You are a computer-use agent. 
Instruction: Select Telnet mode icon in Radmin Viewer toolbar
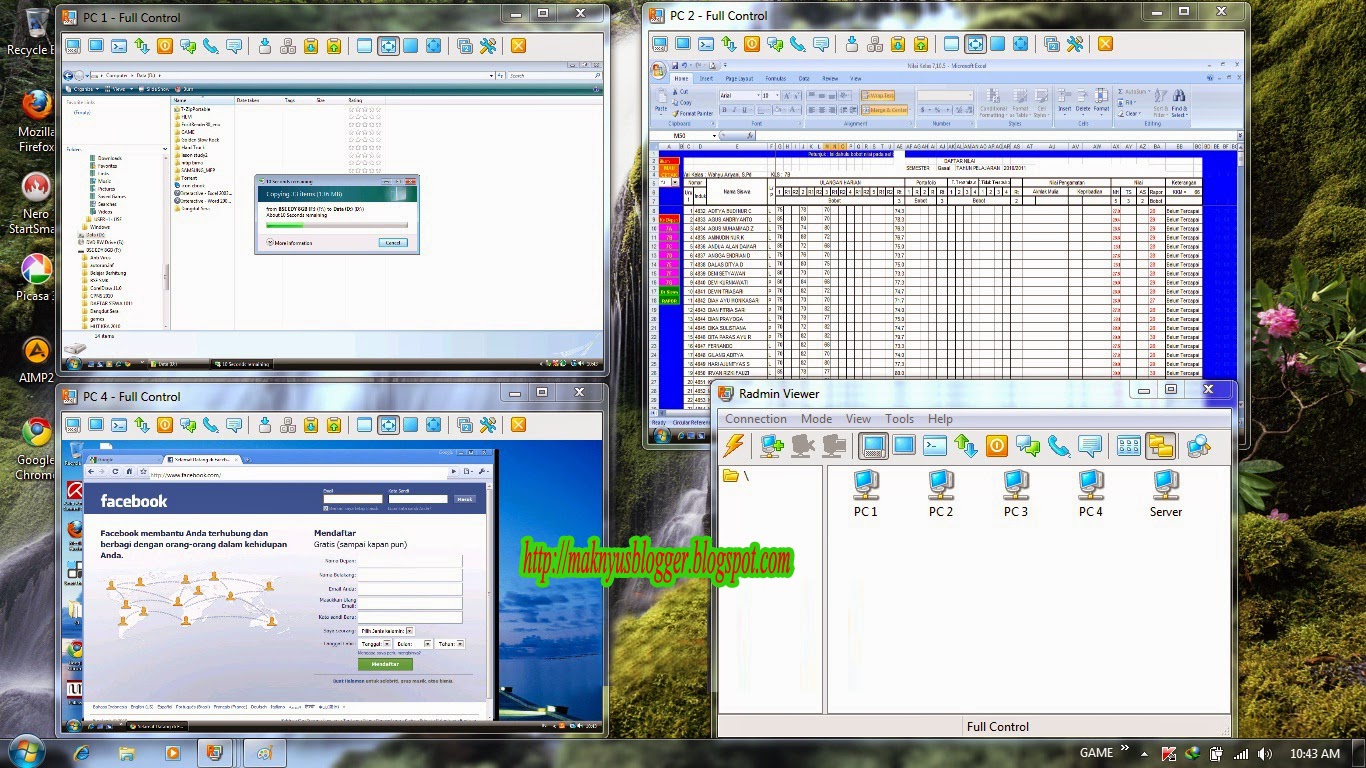[x=935, y=446]
